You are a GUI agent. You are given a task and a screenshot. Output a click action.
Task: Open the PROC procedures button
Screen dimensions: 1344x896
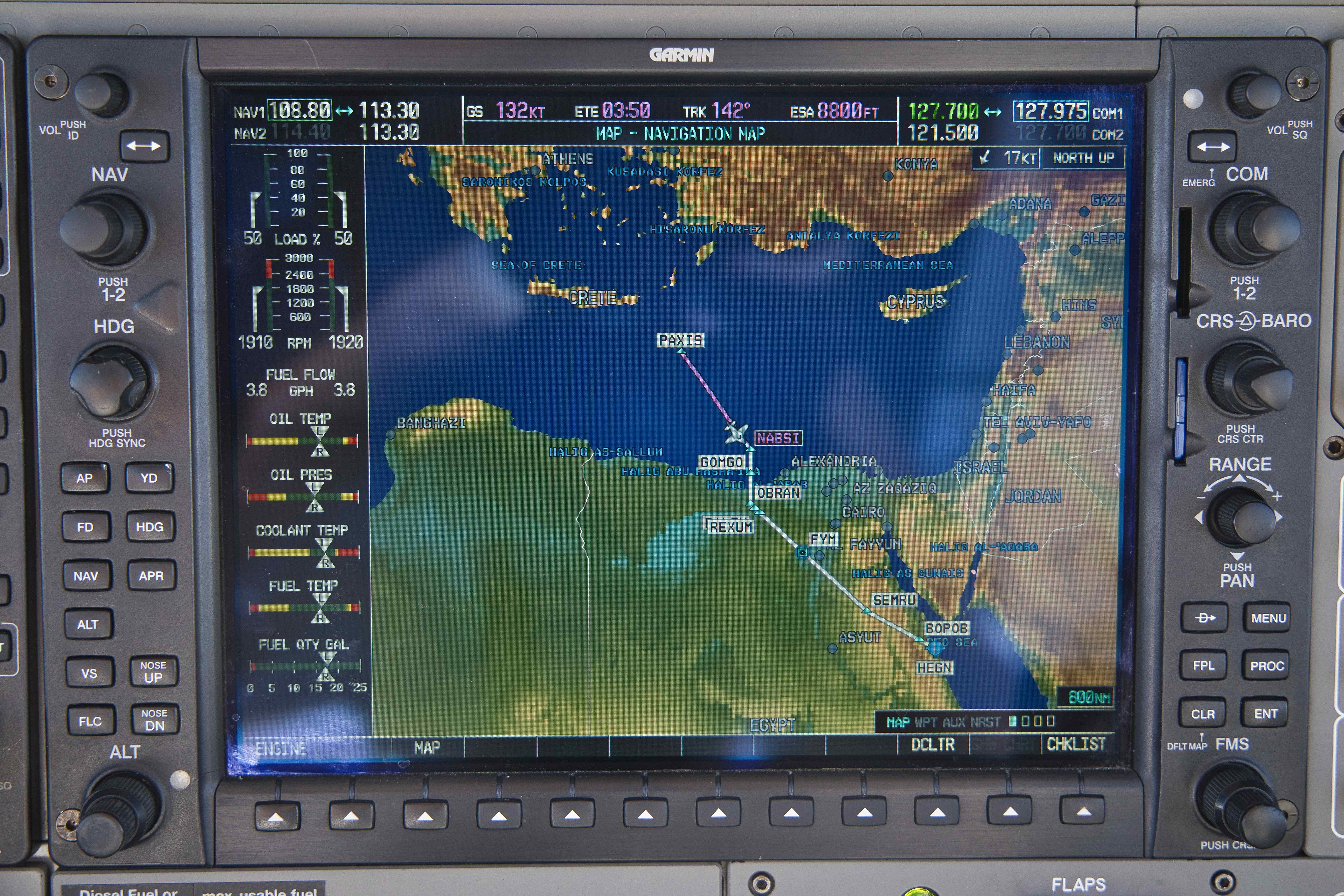(1266, 666)
